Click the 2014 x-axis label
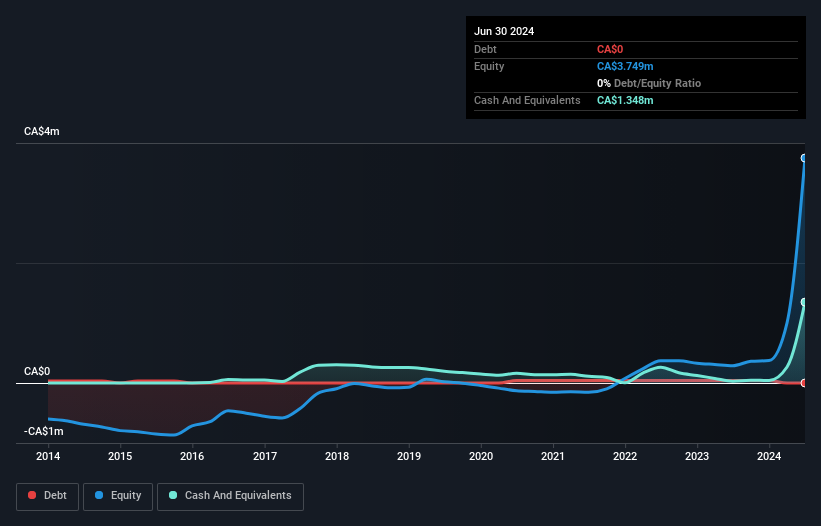The width and height of the screenshot is (821, 526). point(48,456)
